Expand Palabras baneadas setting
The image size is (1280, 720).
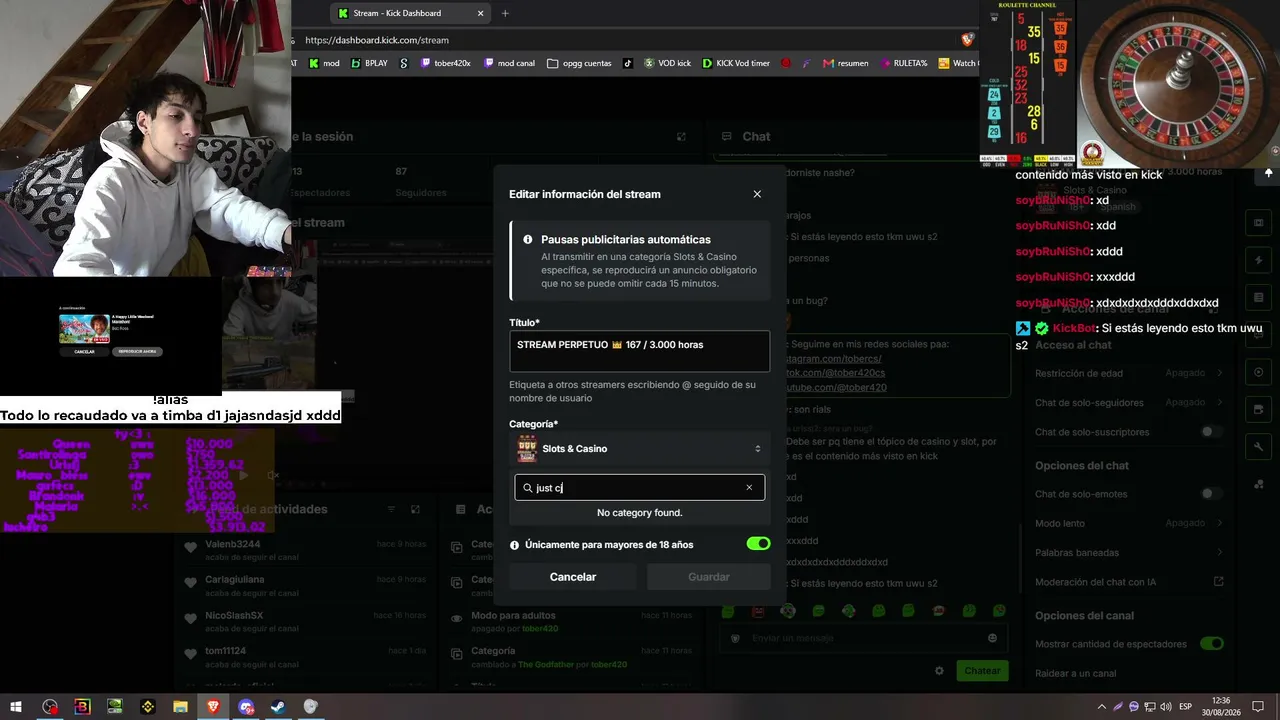[1129, 552]
